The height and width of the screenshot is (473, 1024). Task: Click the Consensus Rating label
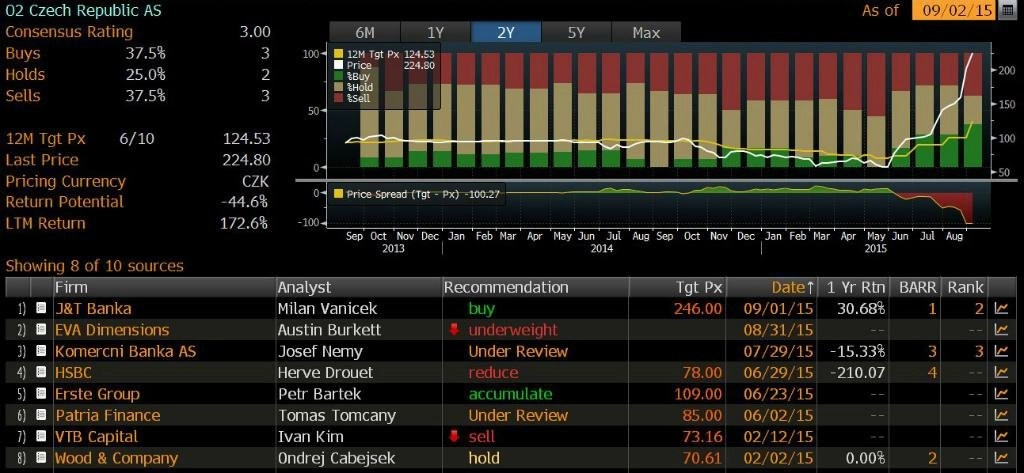pos(69,32)
